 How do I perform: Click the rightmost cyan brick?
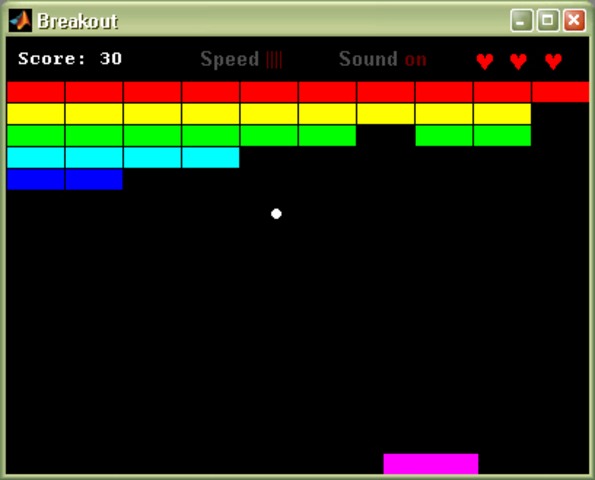(x=211, y=157)
